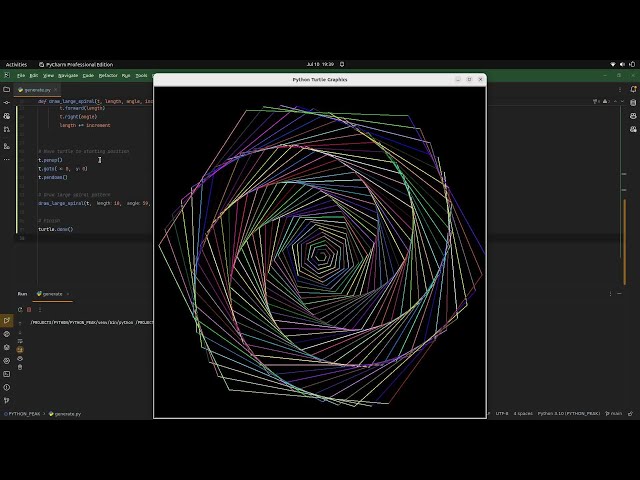Toggle scroll to end in Run console
This screenshot has height=480, width=640.
[20, 349]
